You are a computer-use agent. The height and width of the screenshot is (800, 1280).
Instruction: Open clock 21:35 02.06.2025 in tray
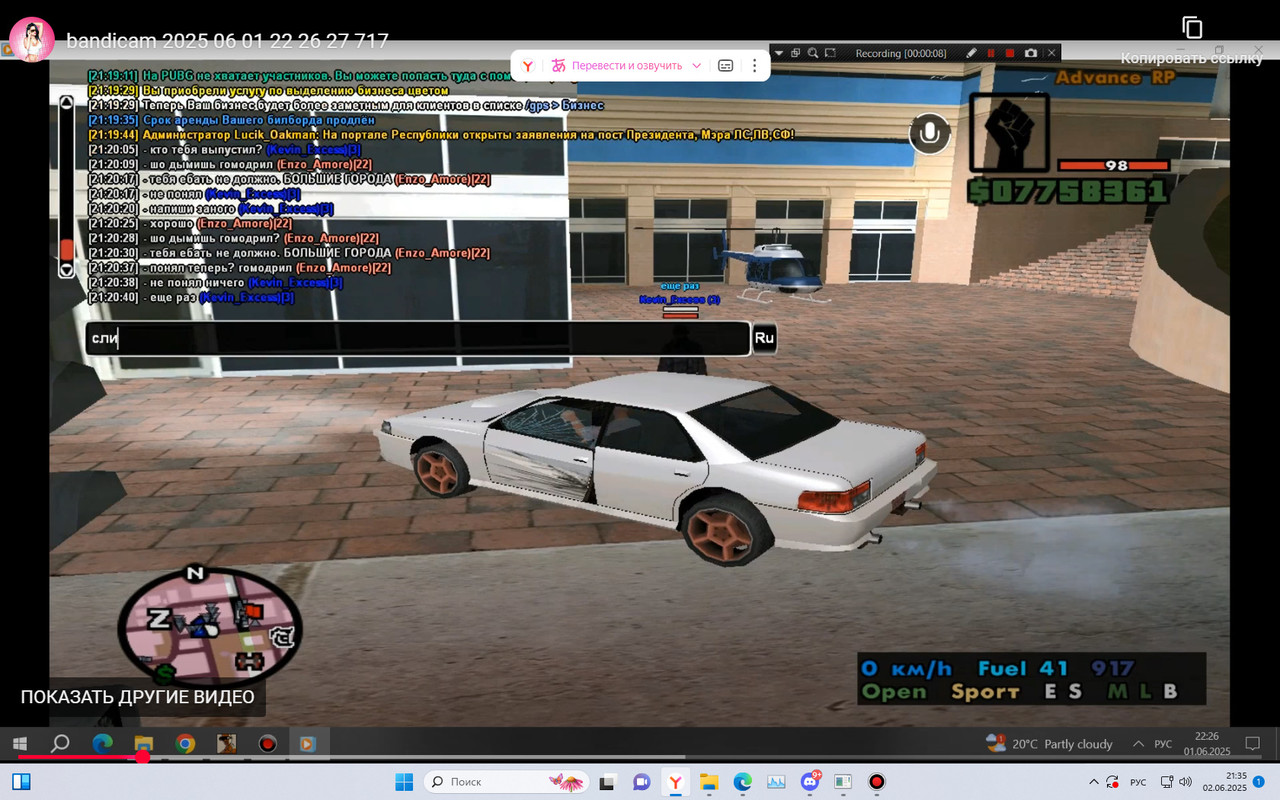tap(1224, 781)
